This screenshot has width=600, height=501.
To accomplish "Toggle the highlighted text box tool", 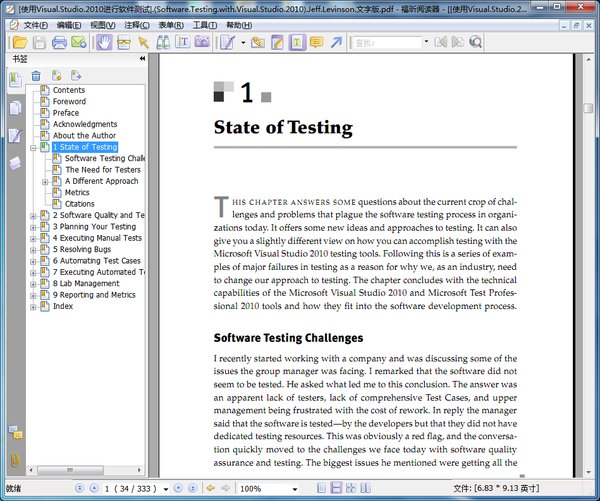I will (297, 42).
